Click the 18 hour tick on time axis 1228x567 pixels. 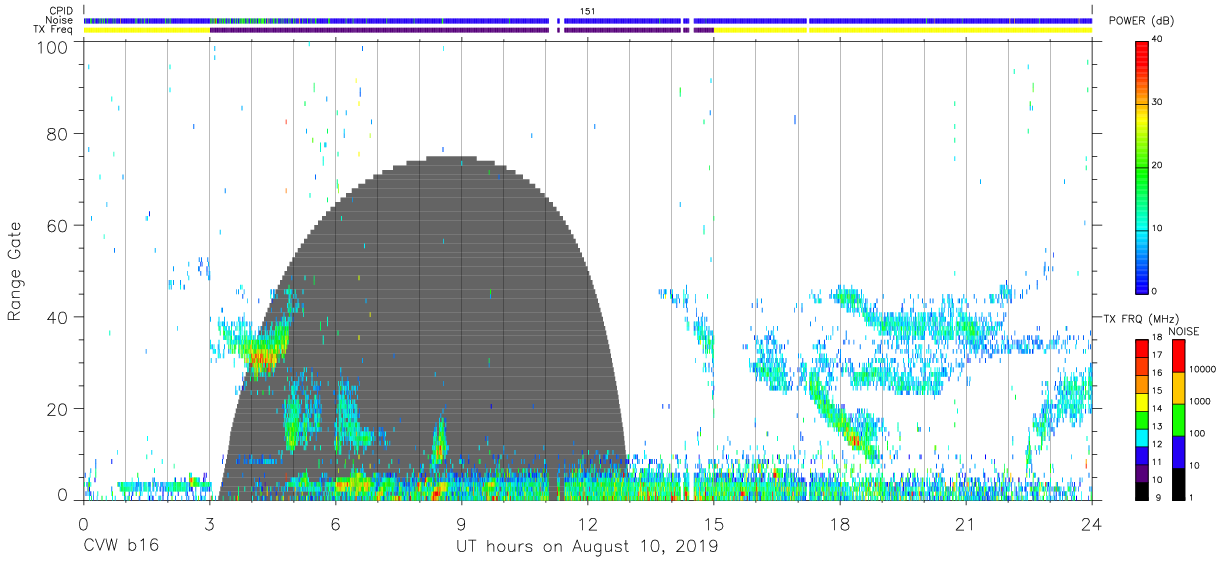840,523
